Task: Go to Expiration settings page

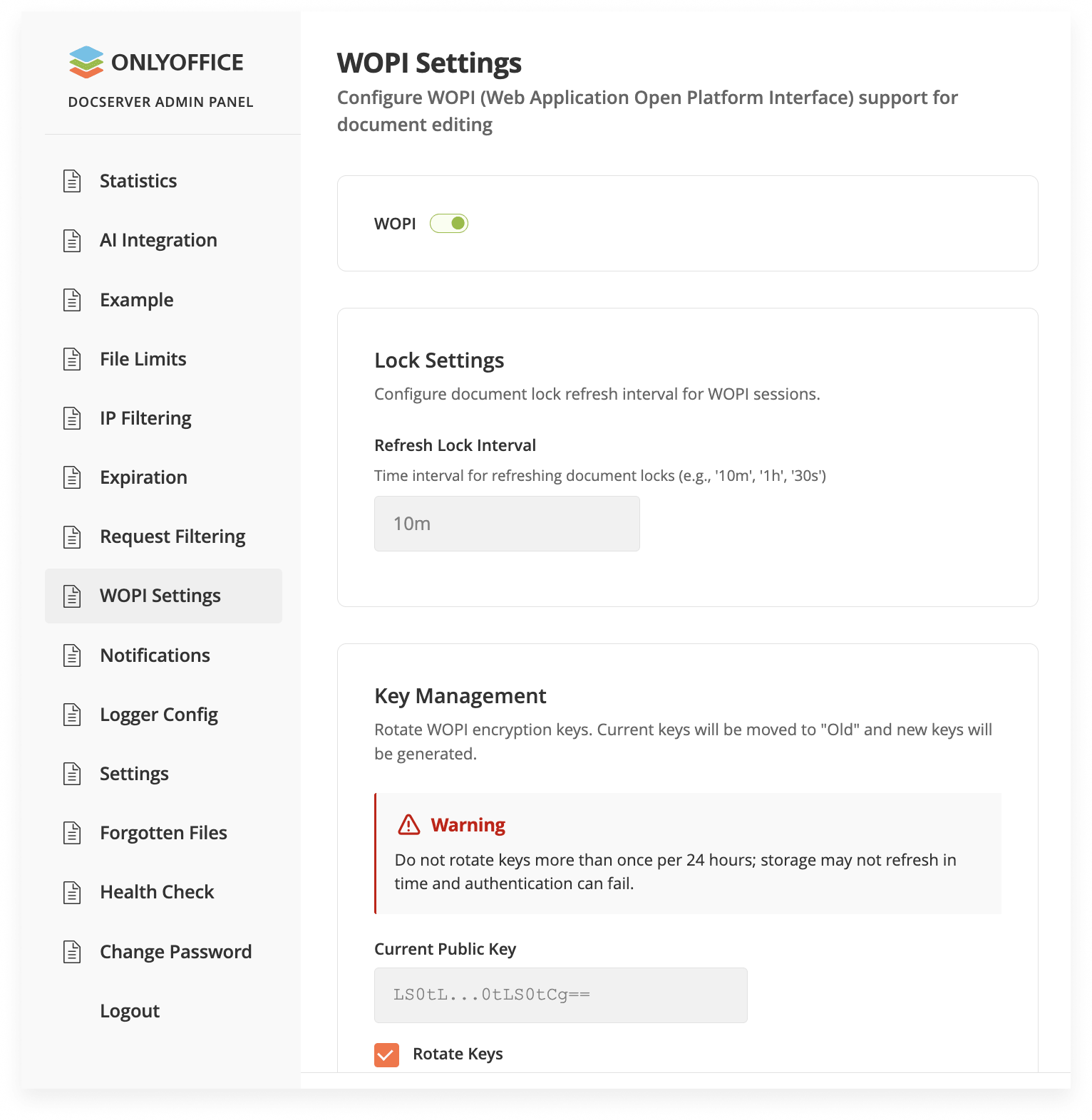Action: (x=143, y=477)
